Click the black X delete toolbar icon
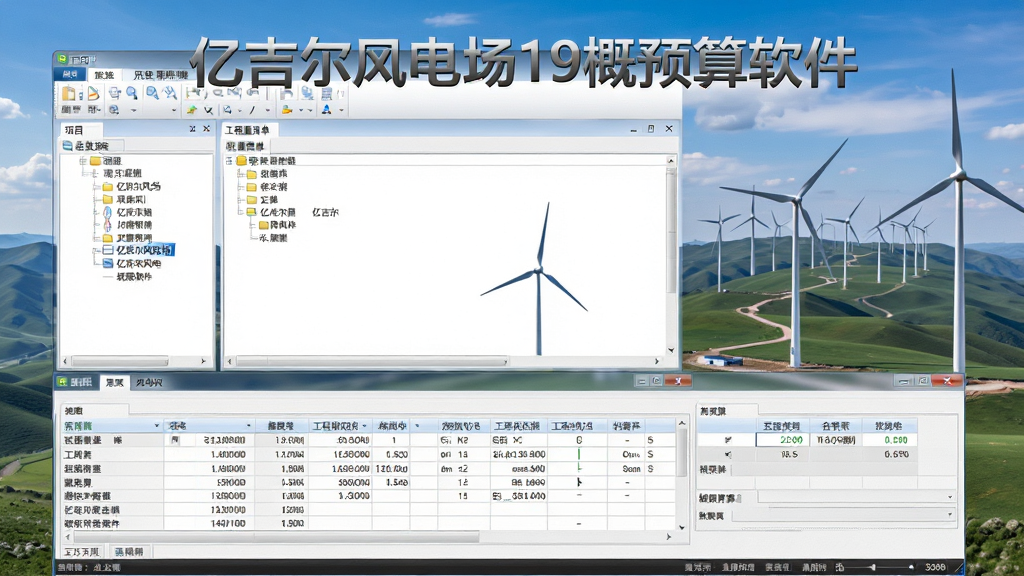 tap(208, 110)
